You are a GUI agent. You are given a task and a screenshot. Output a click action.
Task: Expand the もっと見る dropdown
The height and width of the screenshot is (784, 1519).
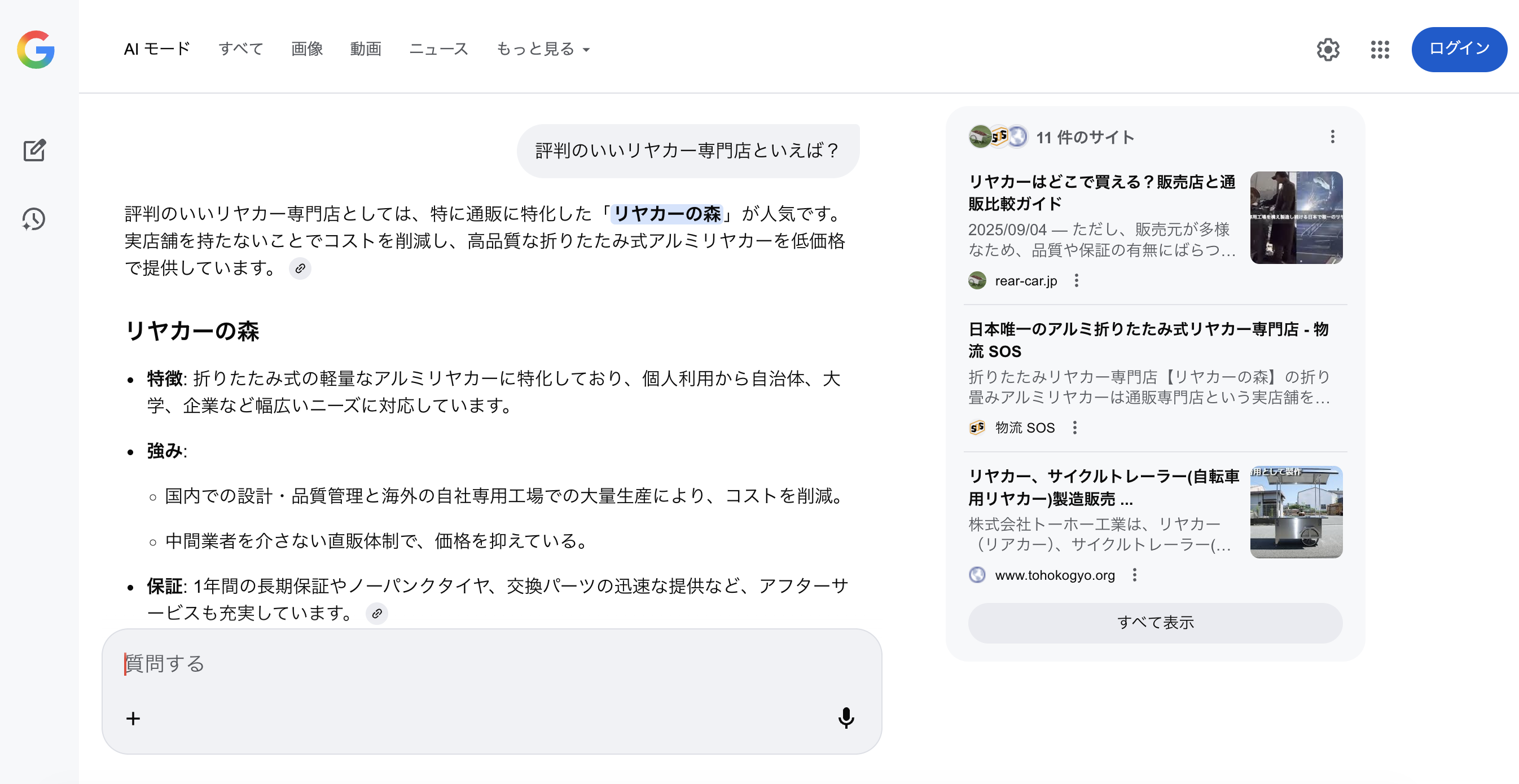tap(542, 49)
